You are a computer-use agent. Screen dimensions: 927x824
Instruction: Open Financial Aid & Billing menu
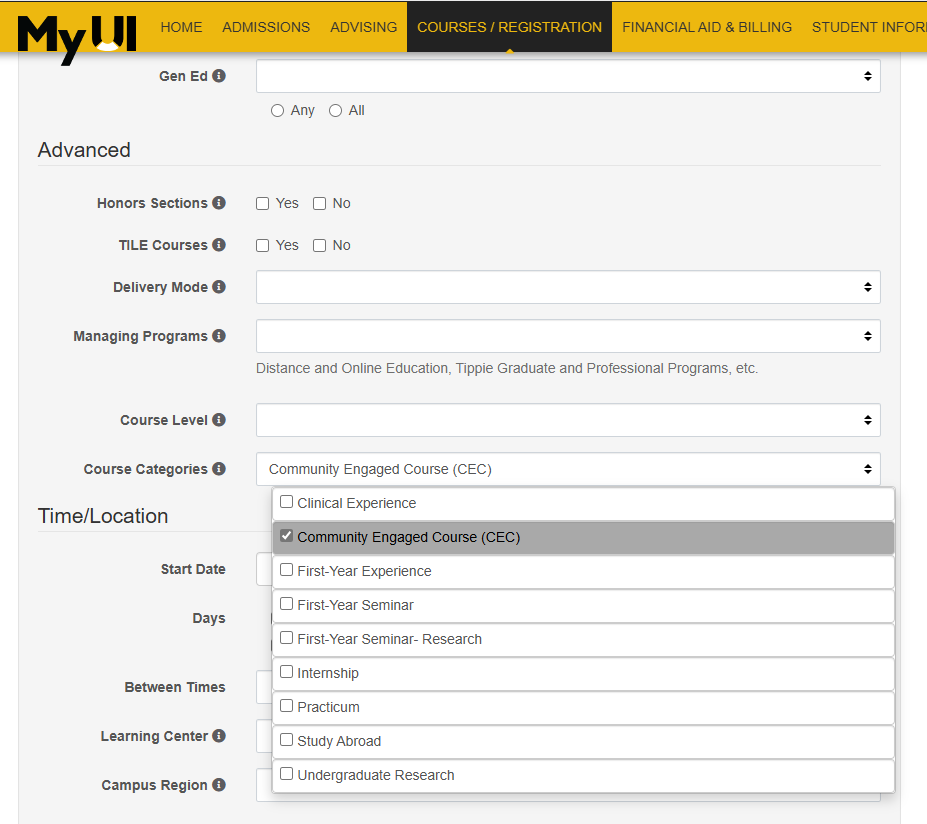707,27
